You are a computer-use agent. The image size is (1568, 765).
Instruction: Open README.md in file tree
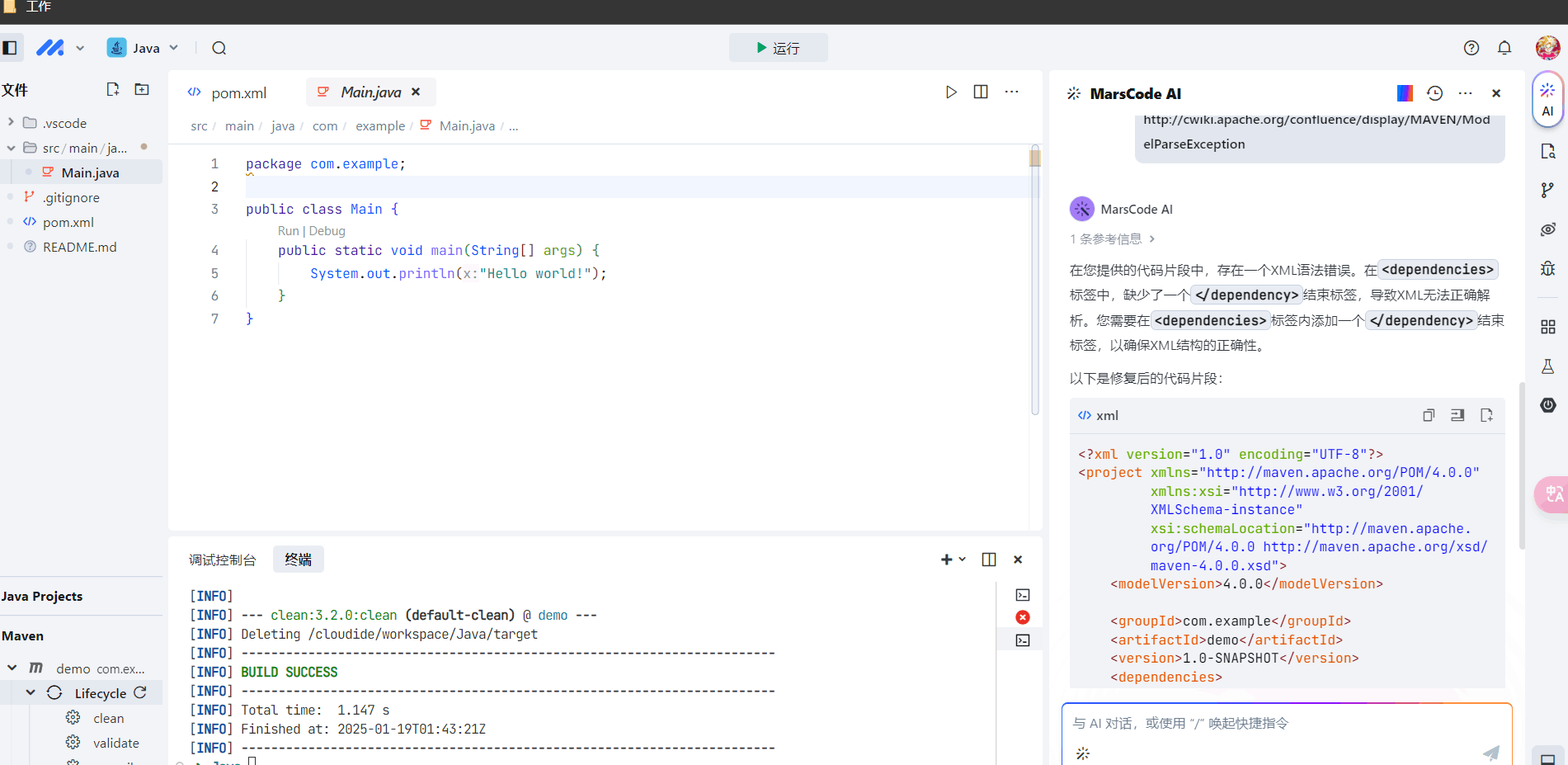pos(81,247)
